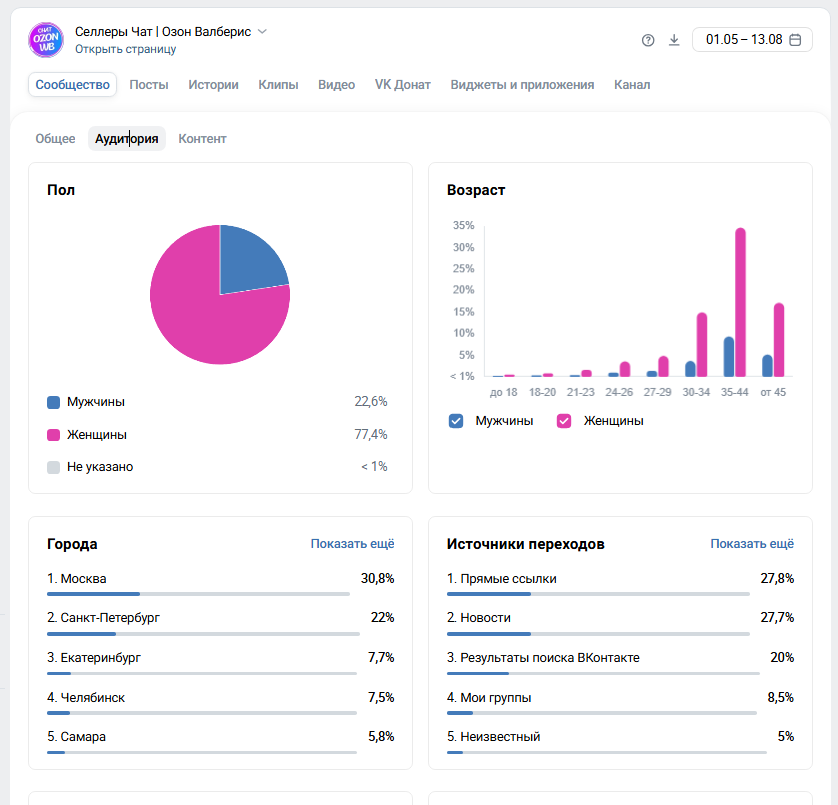This screenshot has width=838, height=805.
Task: Switch to the Посты tab
Action: click(x=149, y=84)
